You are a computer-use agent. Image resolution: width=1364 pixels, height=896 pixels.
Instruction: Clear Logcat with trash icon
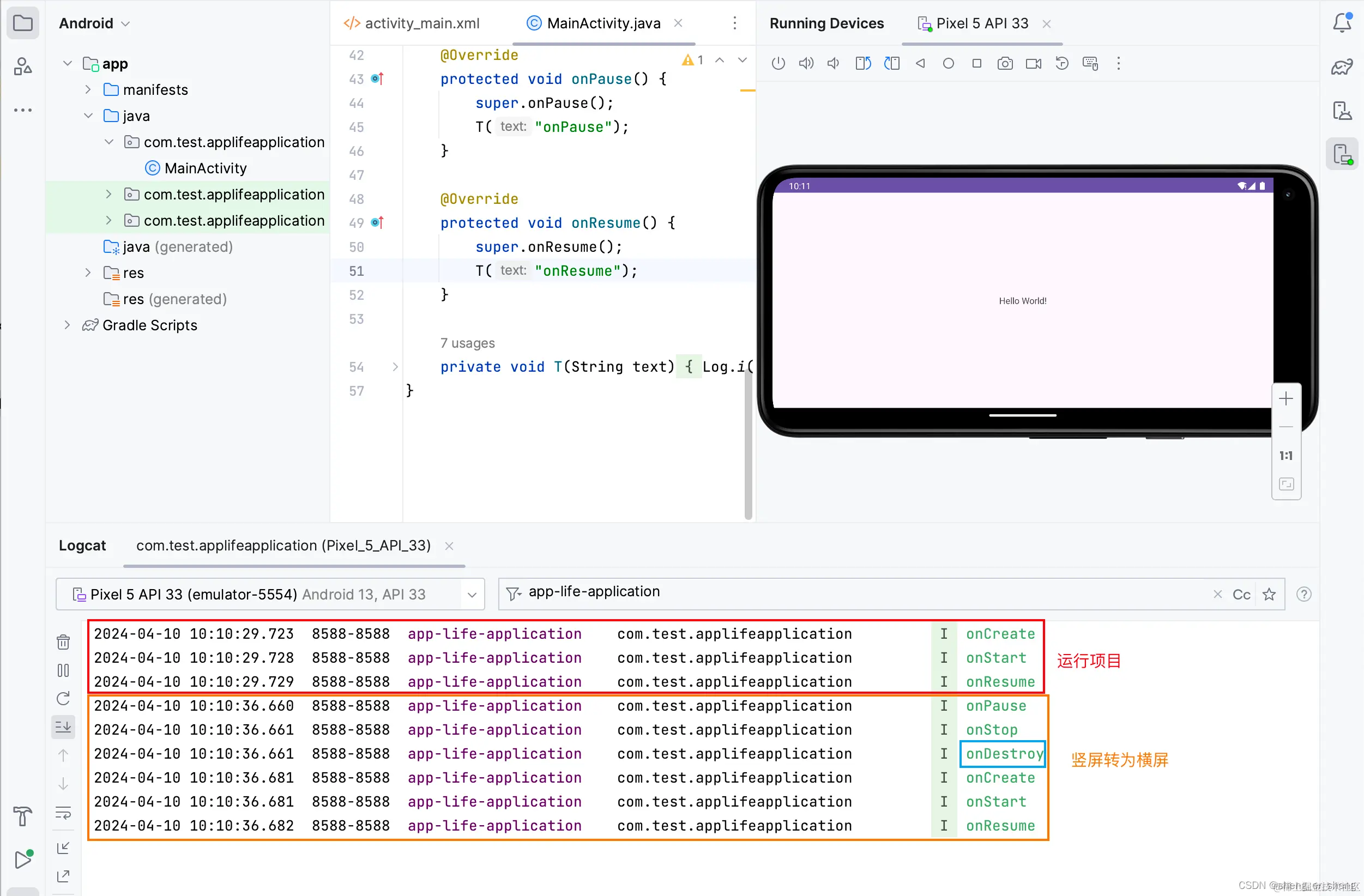(x=63, y=641)
